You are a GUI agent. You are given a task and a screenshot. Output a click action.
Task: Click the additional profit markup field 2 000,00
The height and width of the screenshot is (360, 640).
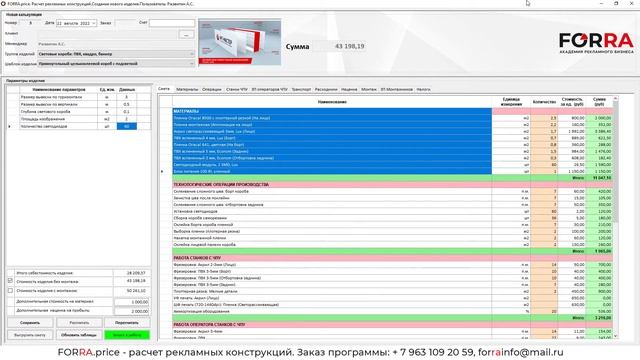click(x=131, y=311)
